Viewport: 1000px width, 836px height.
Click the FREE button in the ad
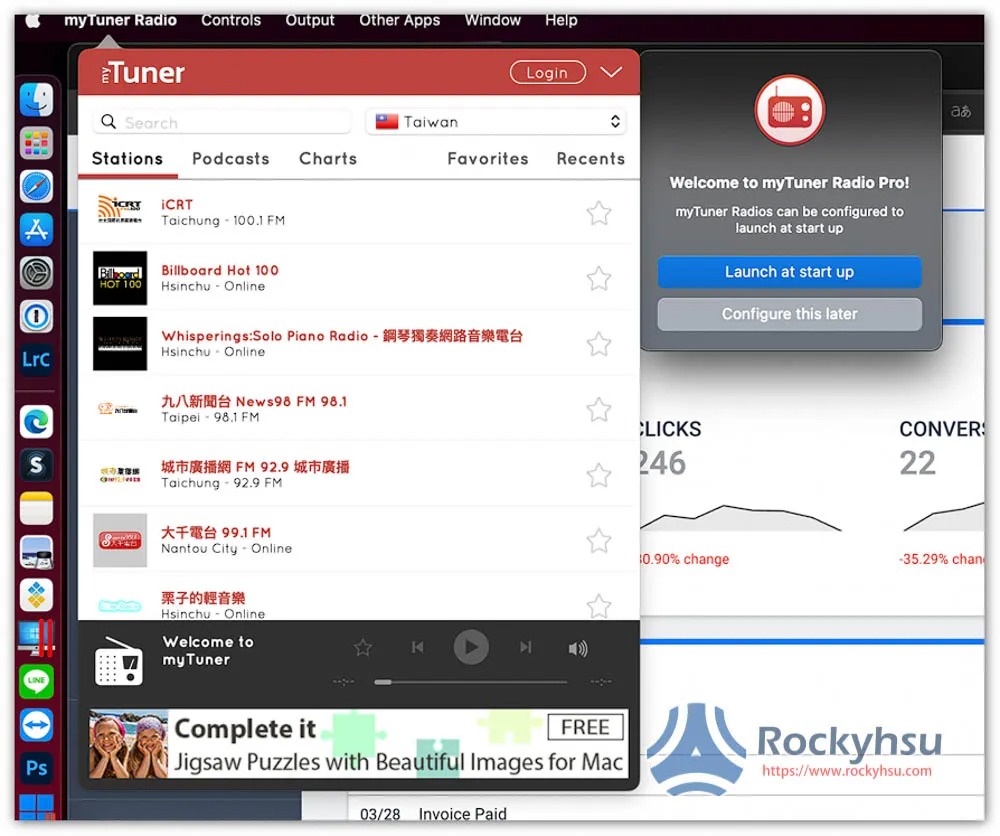tap(585, 727)
